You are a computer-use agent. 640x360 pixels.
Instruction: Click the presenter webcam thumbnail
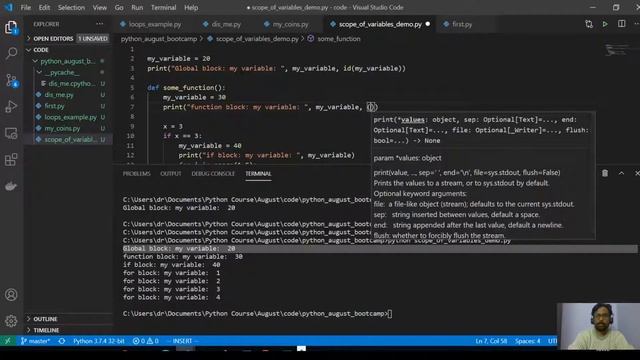click(x=598, y=326)
